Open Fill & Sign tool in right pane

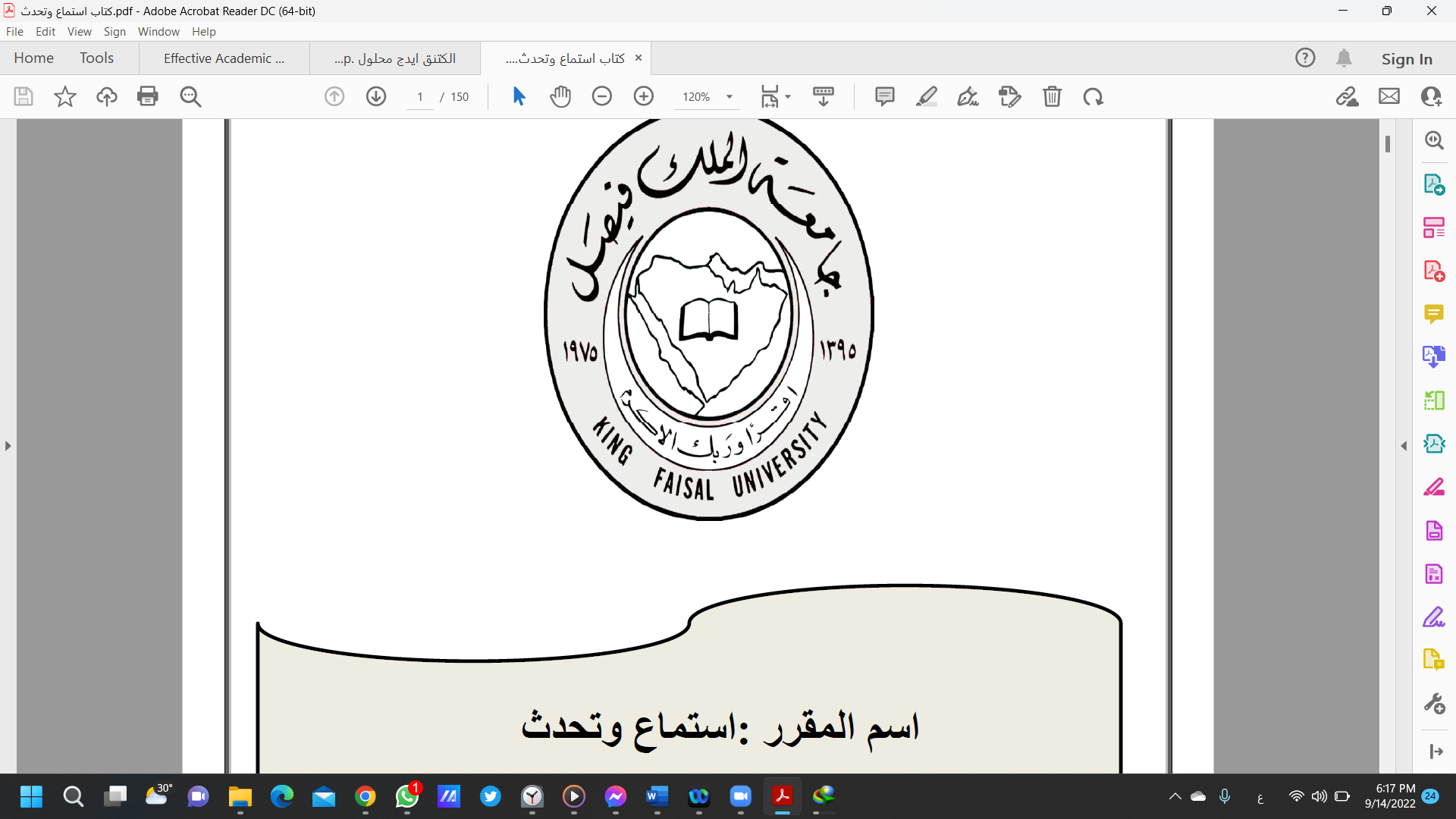[1434, 617]
